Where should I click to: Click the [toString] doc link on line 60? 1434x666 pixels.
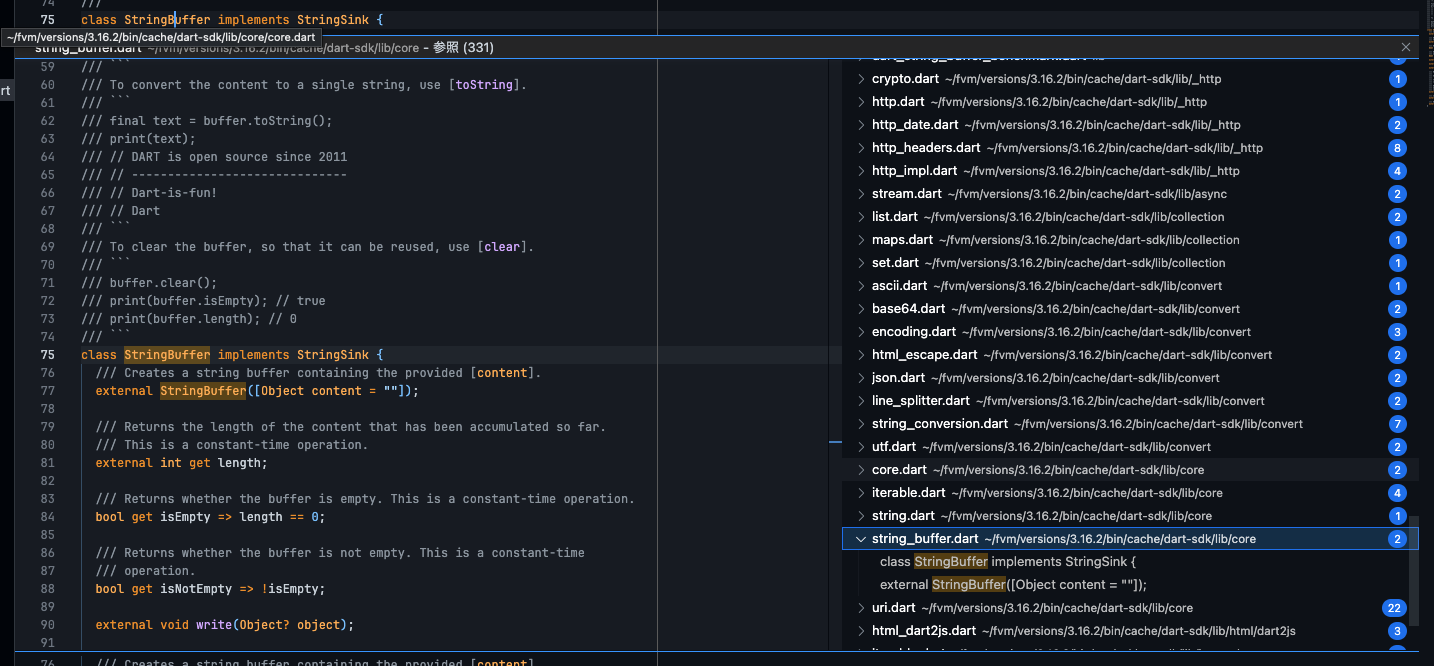[484, 85]
